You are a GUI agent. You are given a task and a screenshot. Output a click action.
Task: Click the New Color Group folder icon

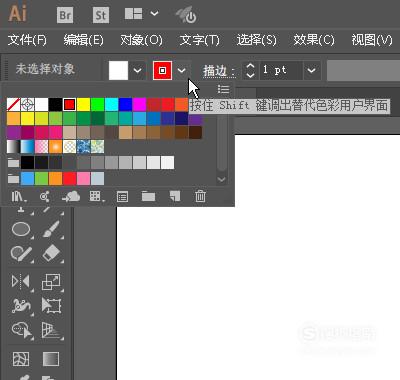(148, 196)
